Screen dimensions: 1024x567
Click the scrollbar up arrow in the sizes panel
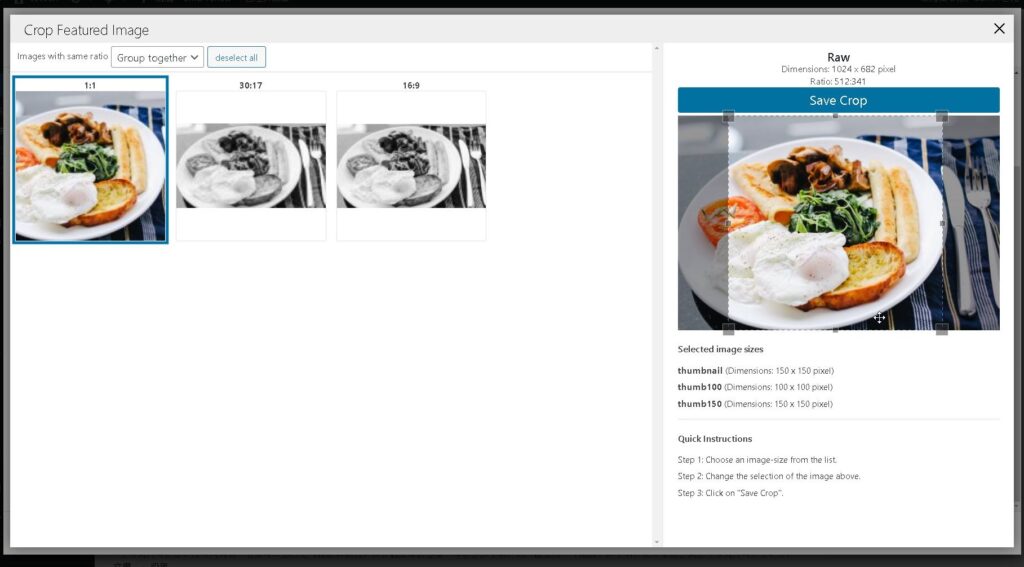coord(656,48)
